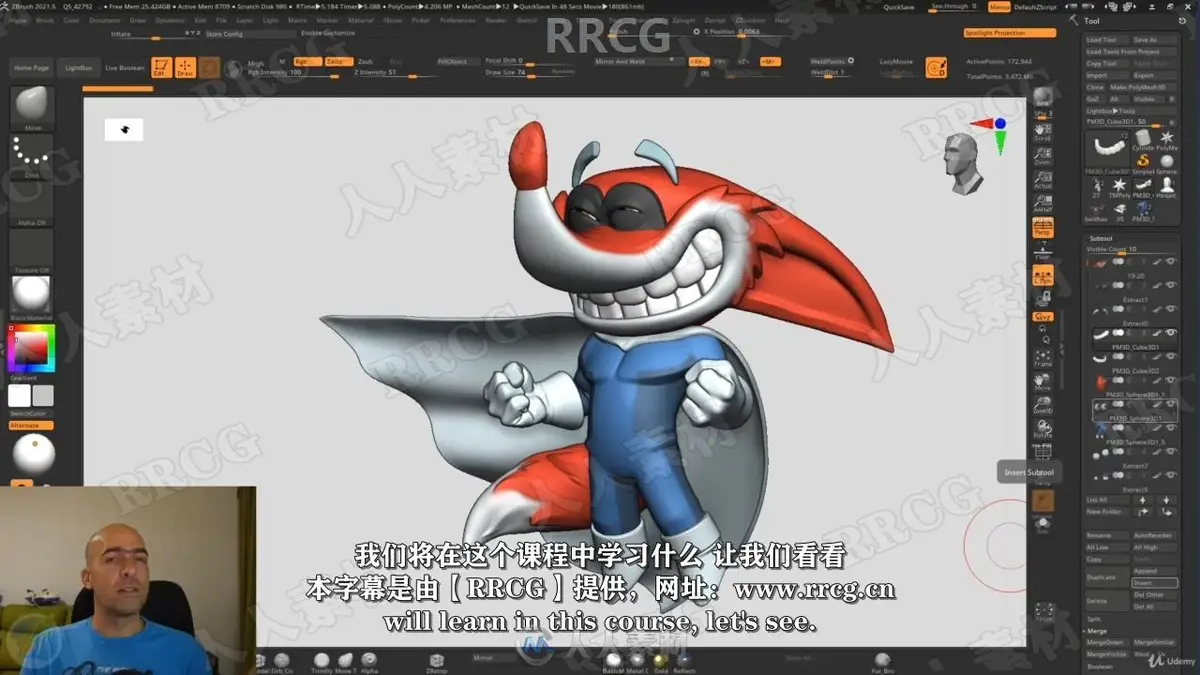Toggle the Xyz rotation mode
The width and height of the screenshot is (1200, 675).
pyautogui.click(x=1043, y=316)
